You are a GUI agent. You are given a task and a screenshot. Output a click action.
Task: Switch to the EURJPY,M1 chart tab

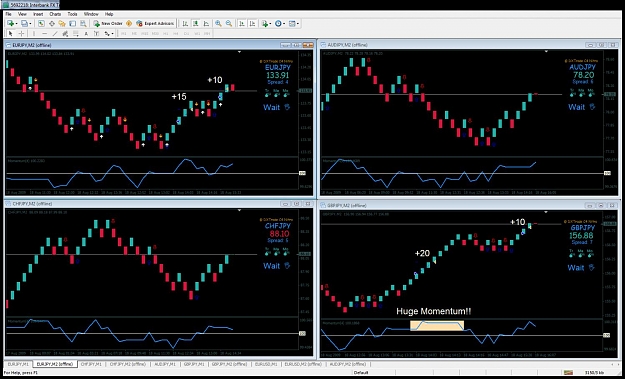[18, 364]
